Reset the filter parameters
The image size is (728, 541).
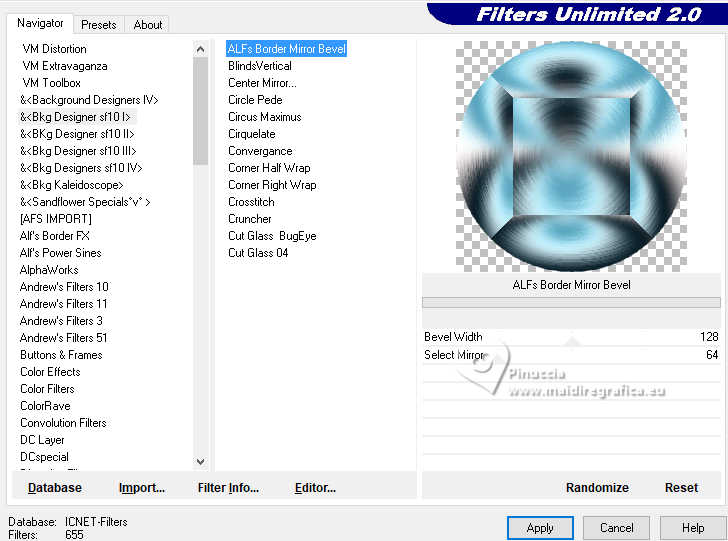point(681,488)
